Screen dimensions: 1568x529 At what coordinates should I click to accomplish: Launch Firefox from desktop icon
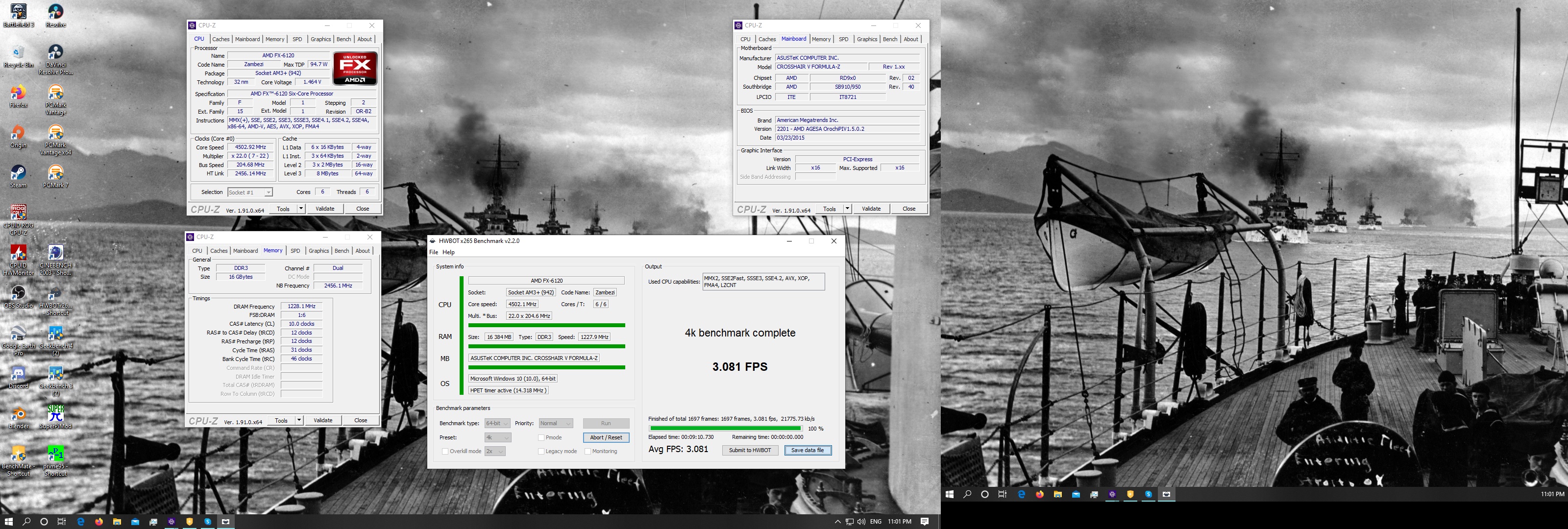18,96
